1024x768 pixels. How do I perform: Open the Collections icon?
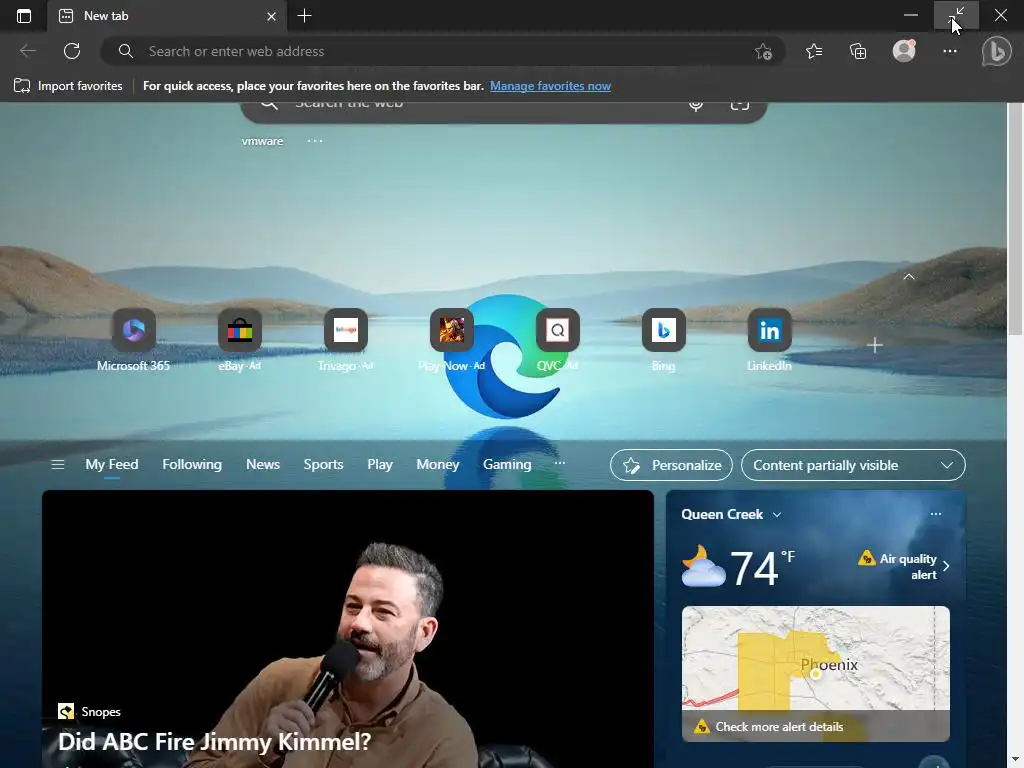click(858, 51)
